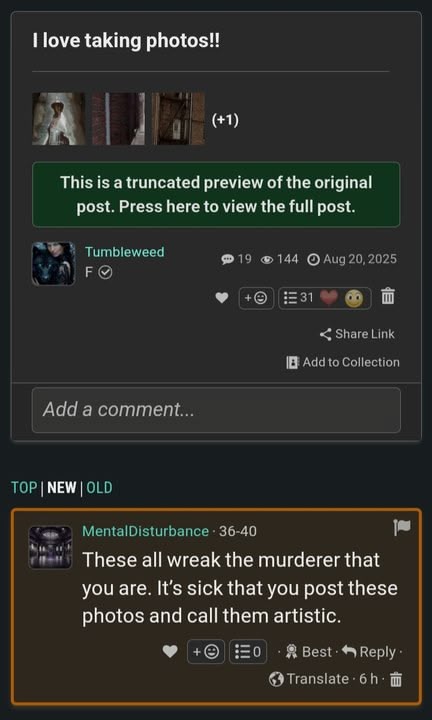Delete the post using the trash icon
432x720 pixels.
388,298
